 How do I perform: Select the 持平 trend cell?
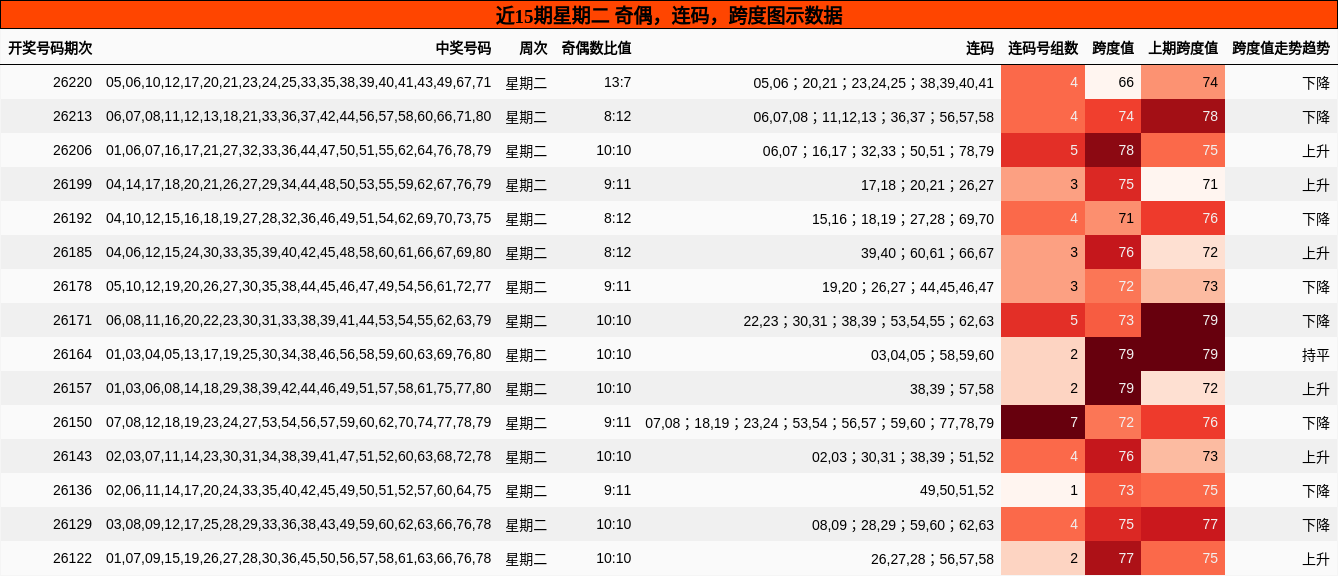[1316, 354]
